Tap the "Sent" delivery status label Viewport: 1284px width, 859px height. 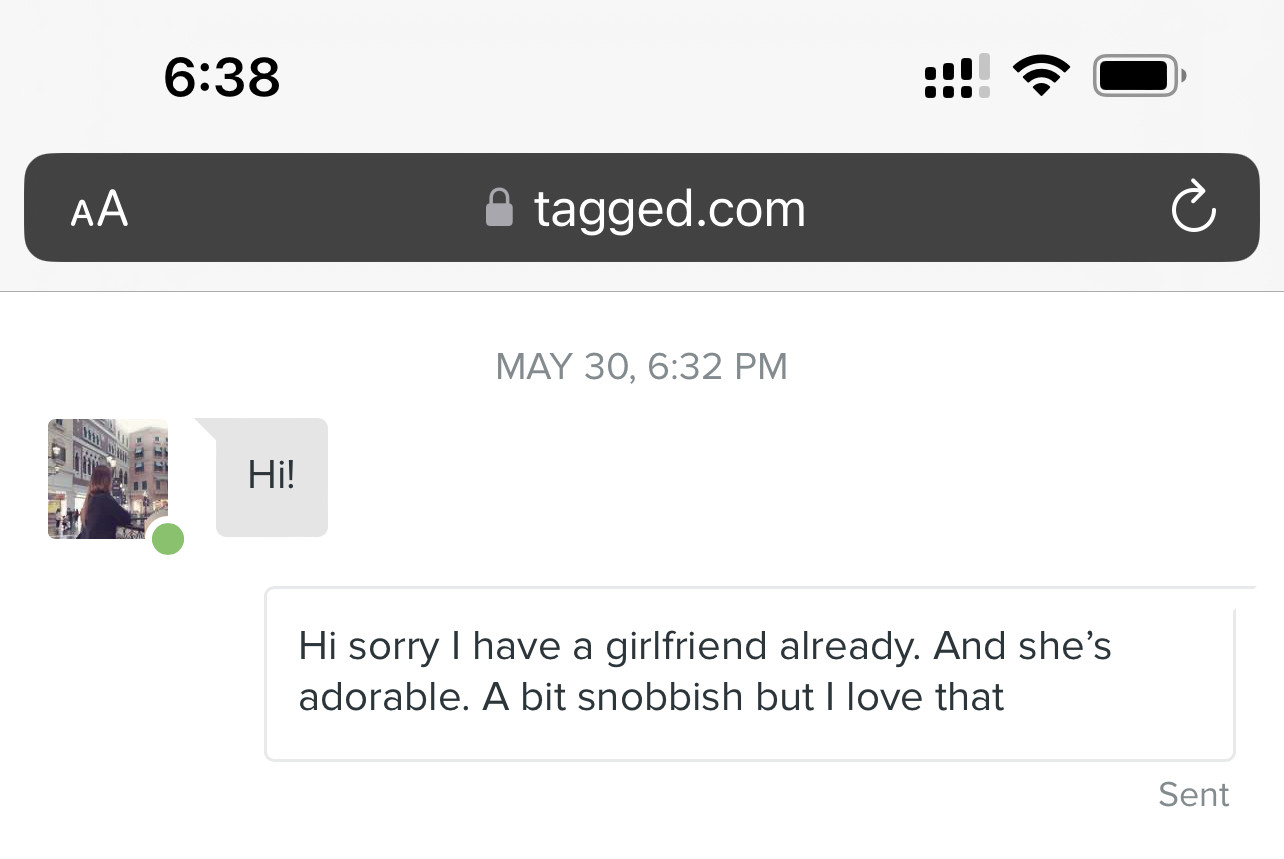click(1193, 794)
